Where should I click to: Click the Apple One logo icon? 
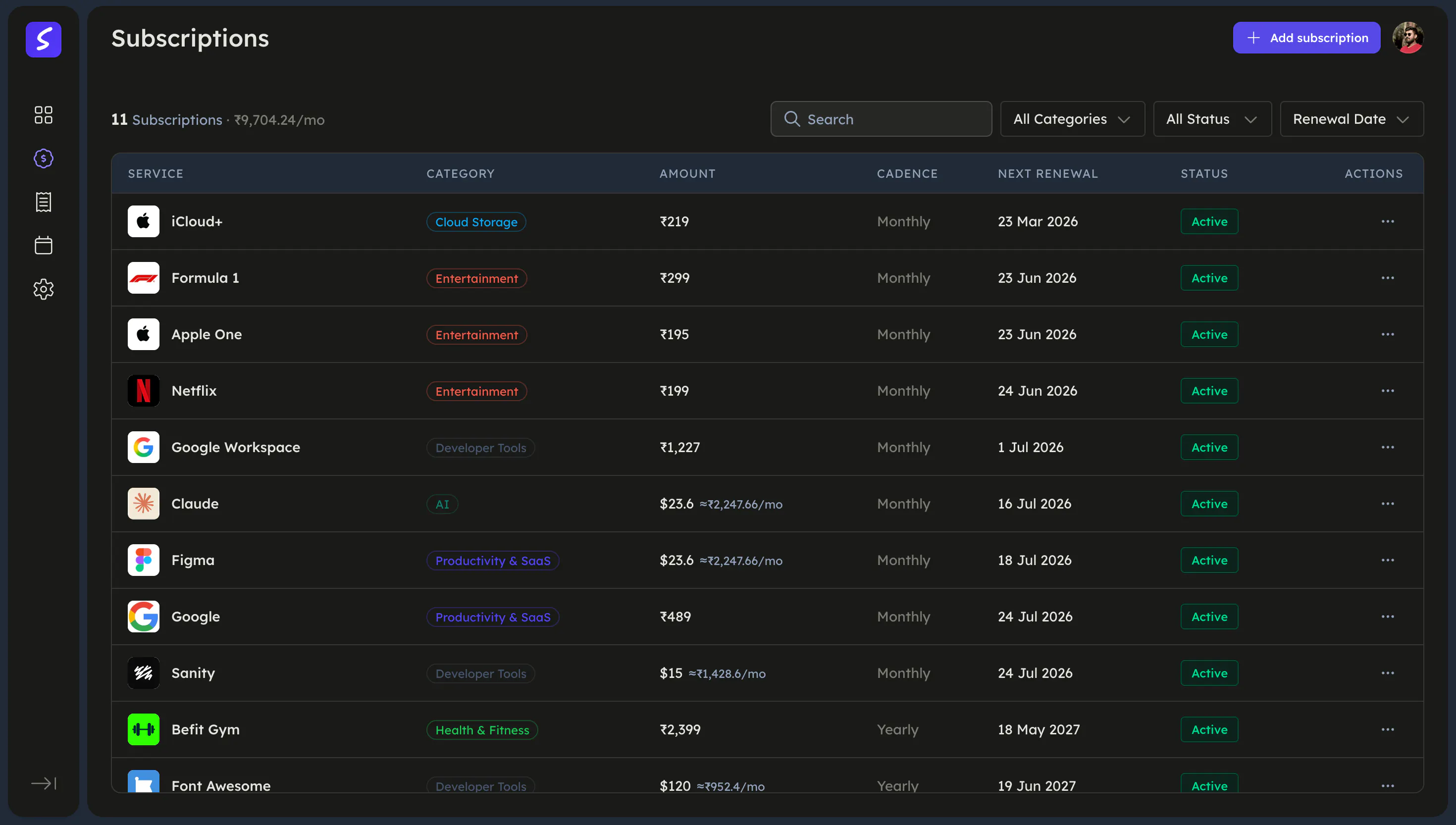pyautogui.click(x=143, y=334)
